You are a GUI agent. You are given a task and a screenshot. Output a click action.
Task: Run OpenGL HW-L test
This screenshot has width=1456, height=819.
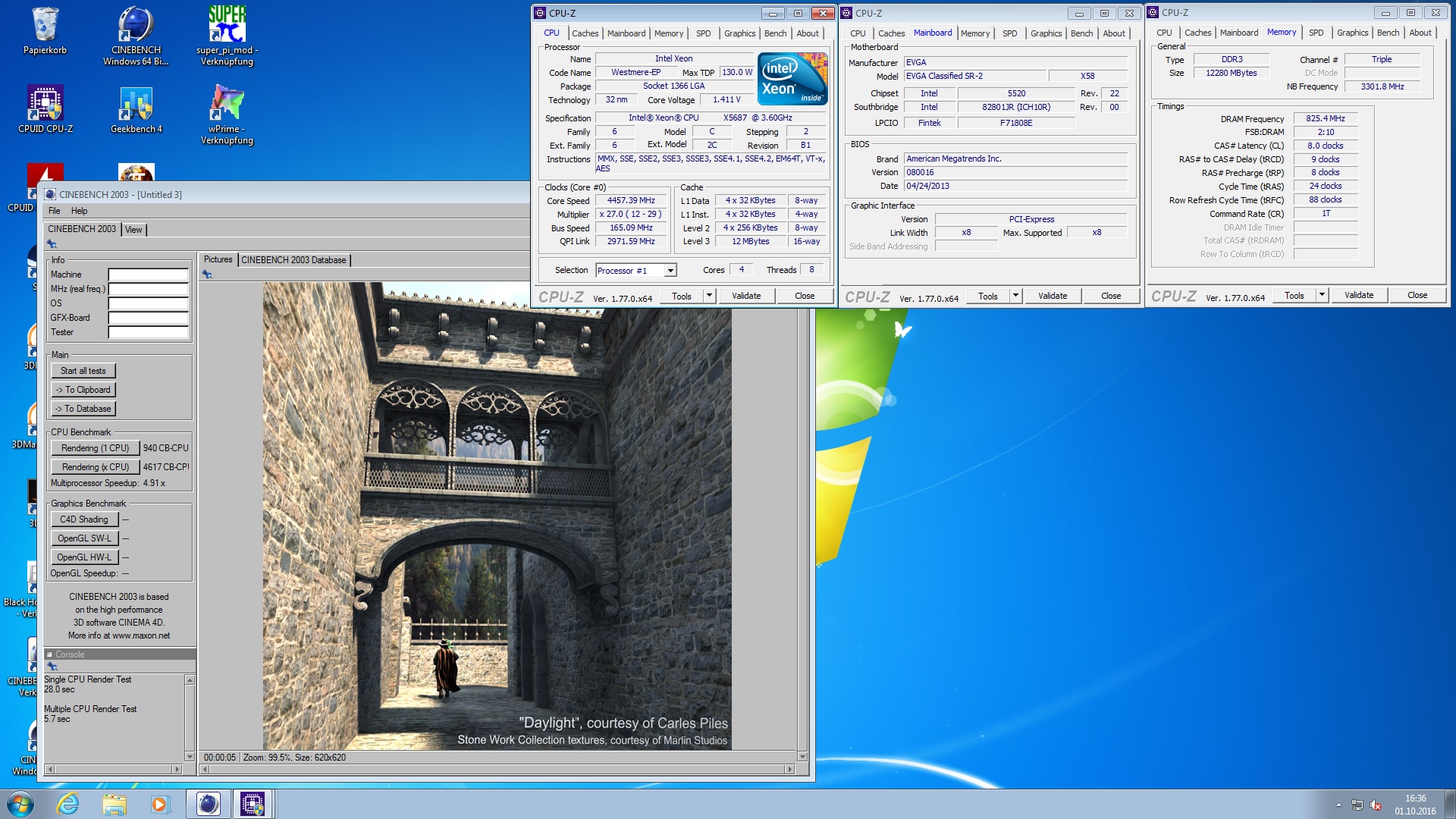tap(84, 557)
